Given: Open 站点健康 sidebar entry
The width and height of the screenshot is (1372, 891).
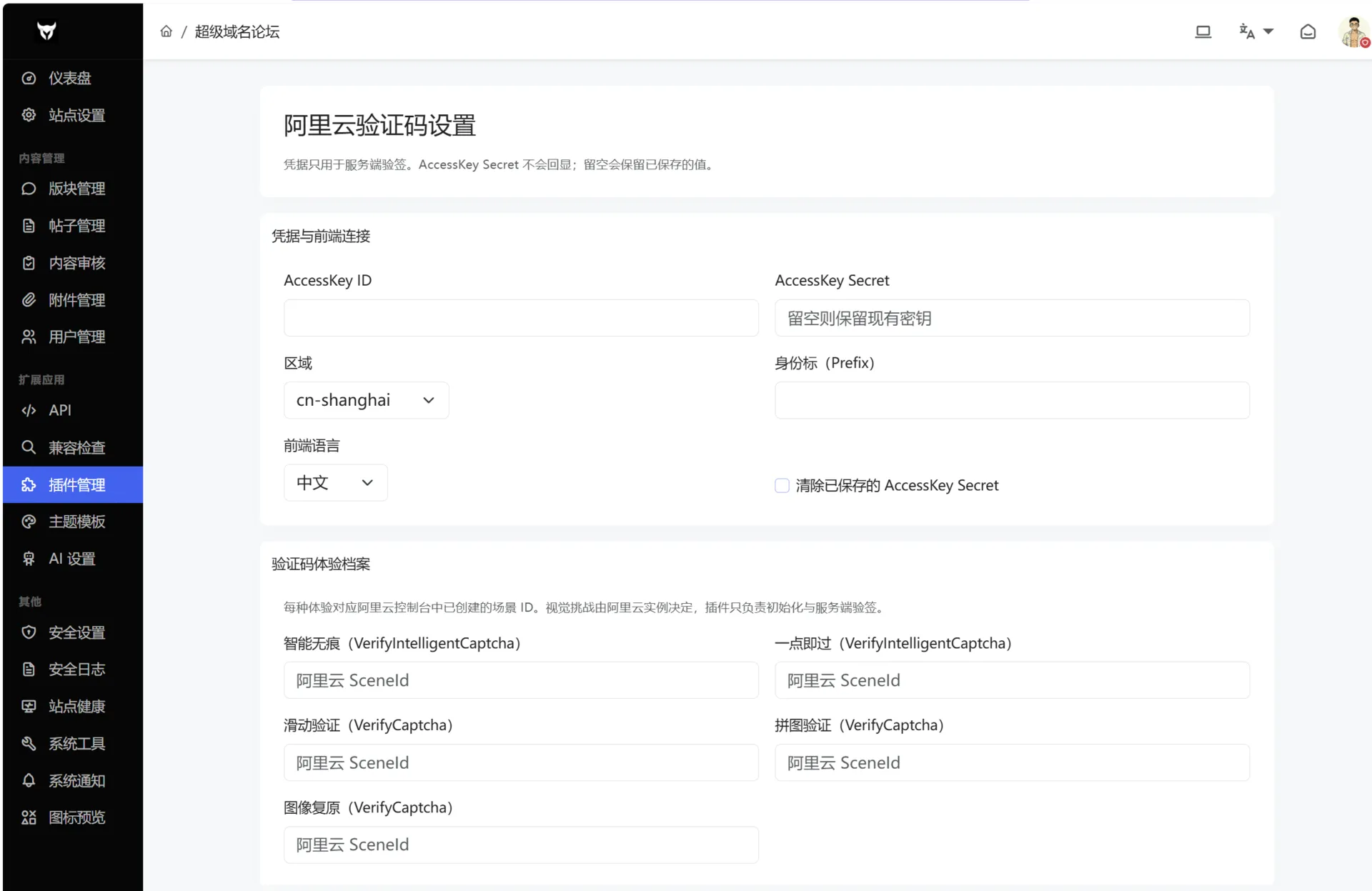Looking at the screenshot, I should [x=73, y=707].
